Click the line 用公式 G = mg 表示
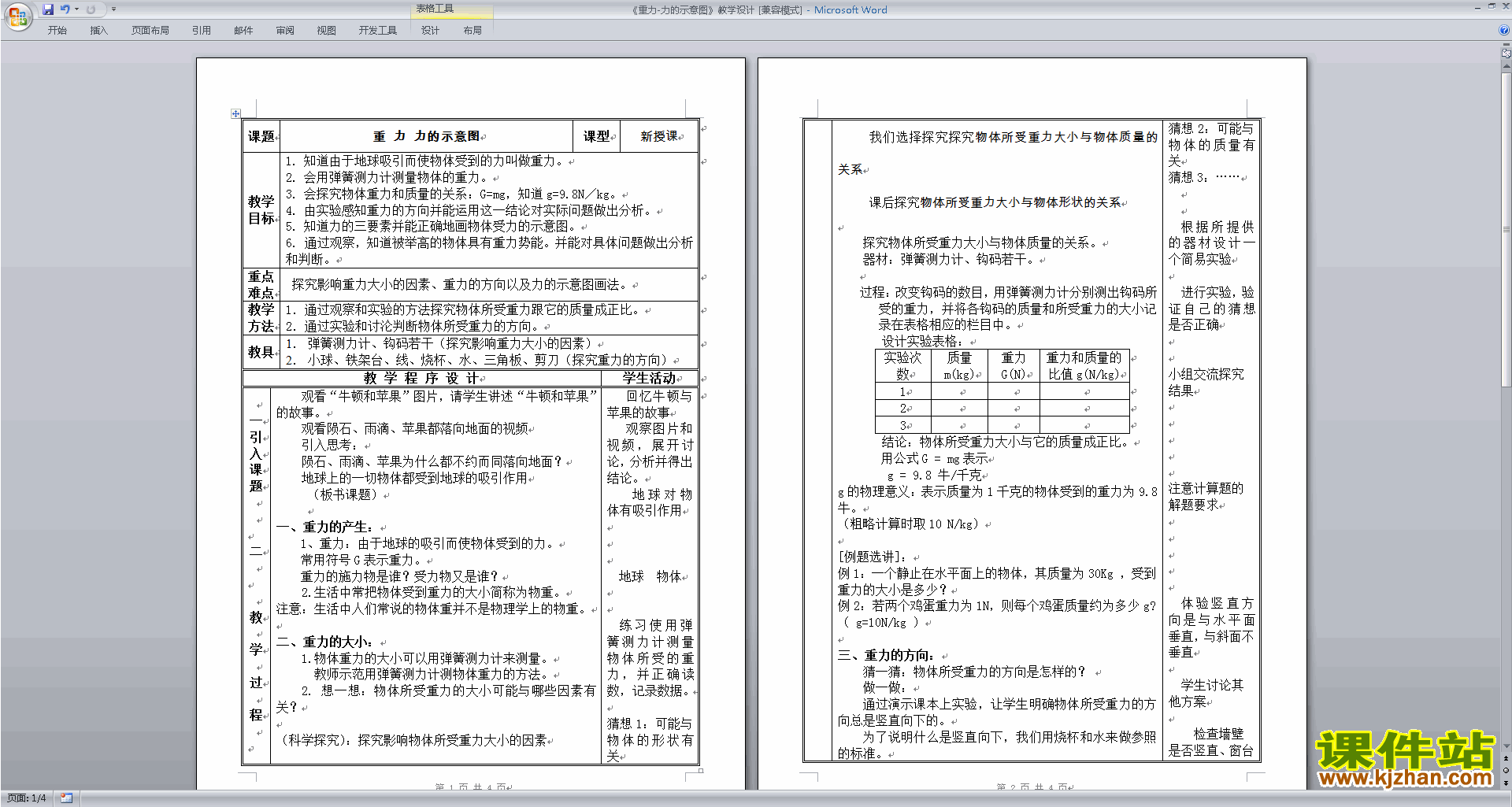1512x807 pixels. tap(934, 458)
